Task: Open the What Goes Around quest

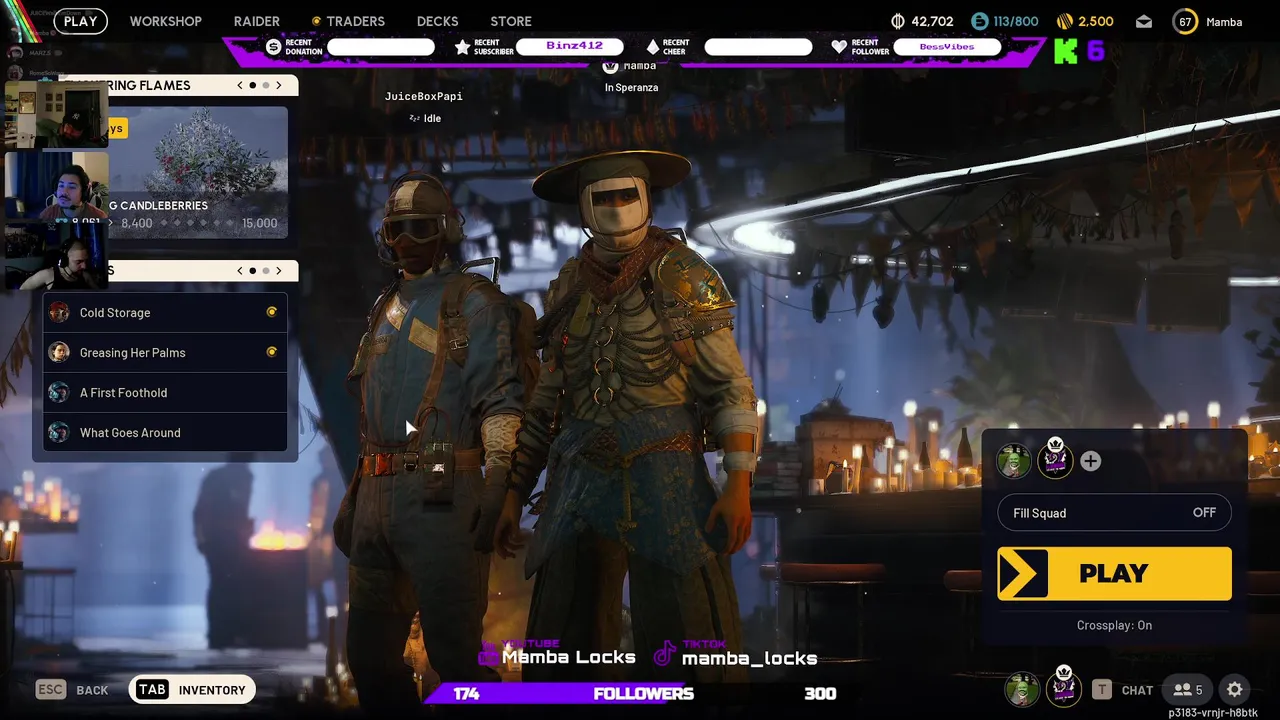Action: (x=165, y=432)
